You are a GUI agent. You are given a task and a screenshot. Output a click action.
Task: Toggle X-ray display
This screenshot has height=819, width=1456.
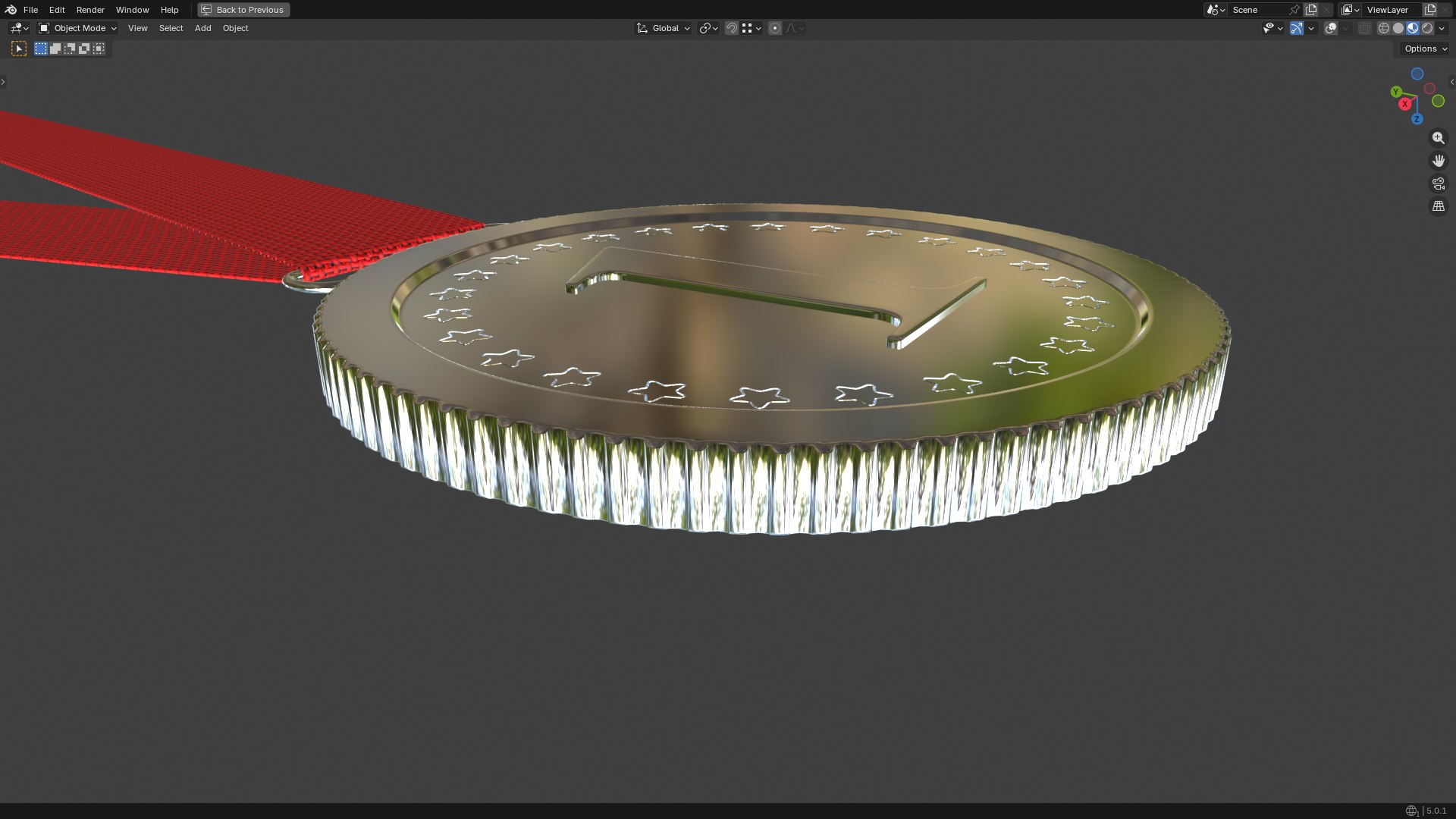pos(1364,28)
